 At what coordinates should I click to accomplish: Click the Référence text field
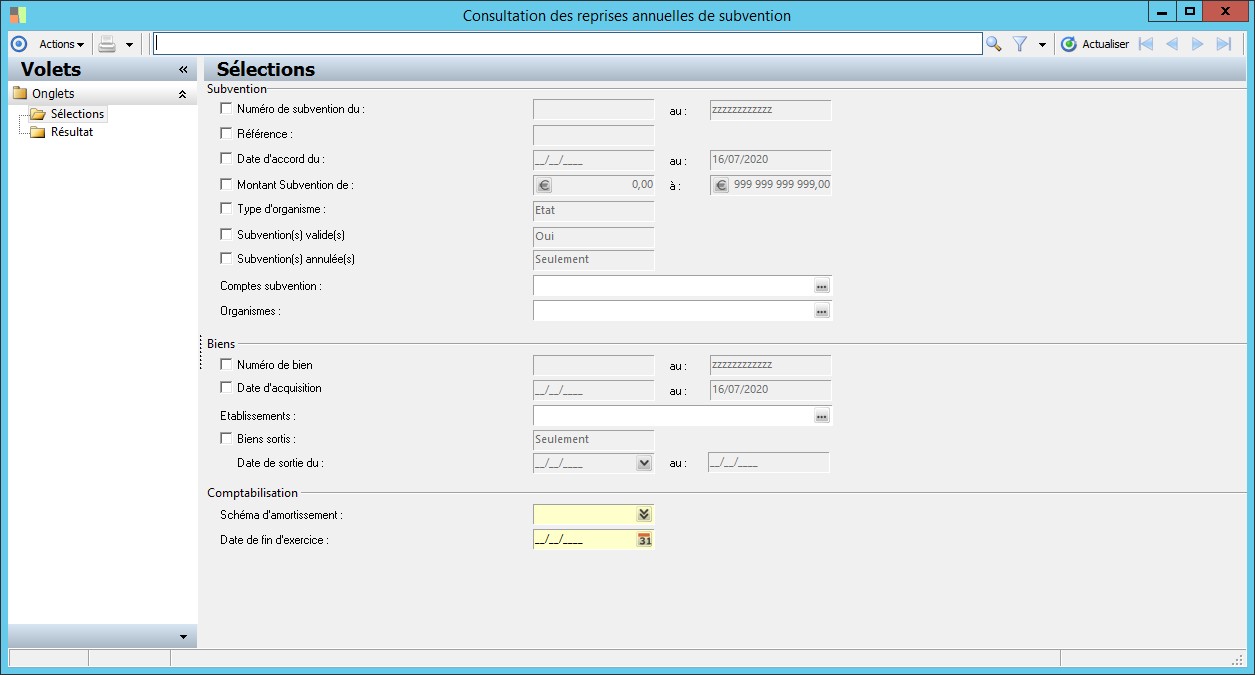(594, 135)
